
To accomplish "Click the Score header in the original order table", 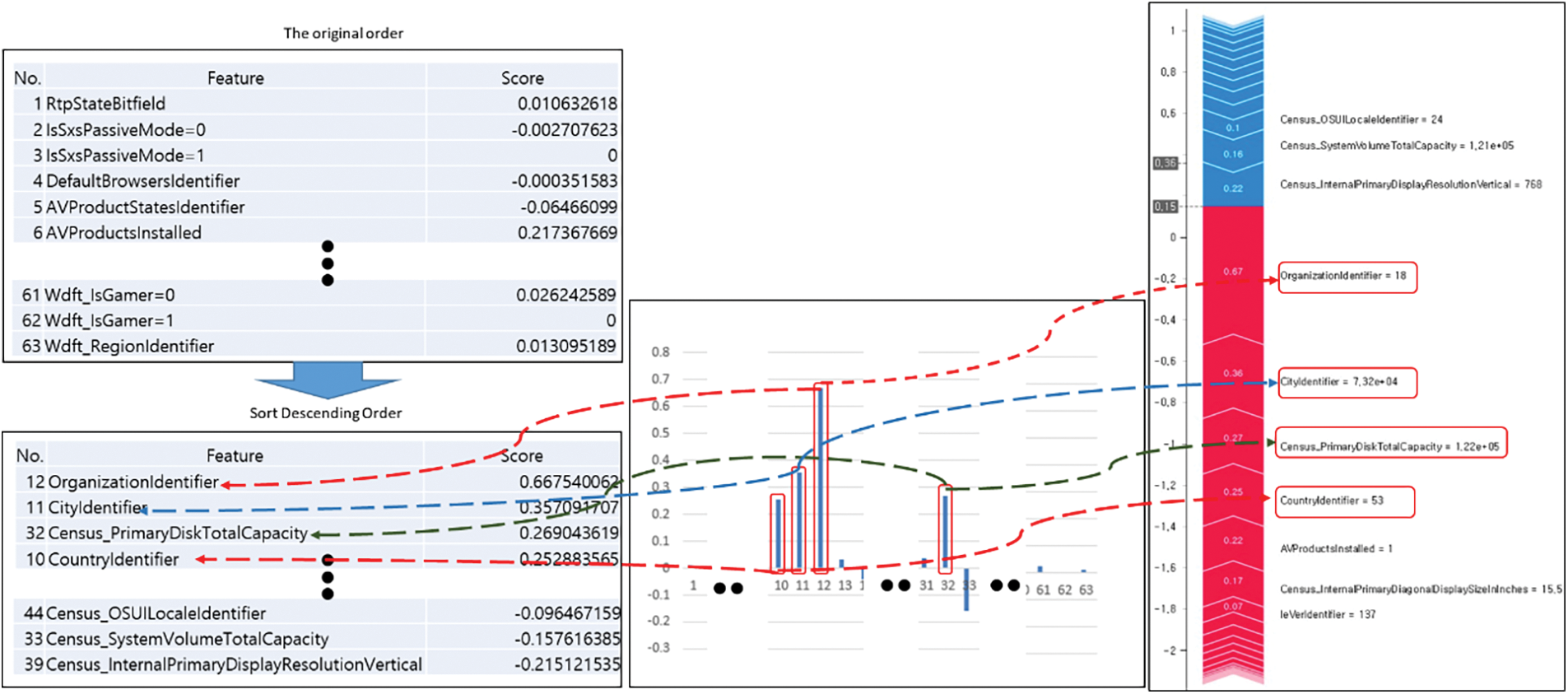I will pos(522,78).
